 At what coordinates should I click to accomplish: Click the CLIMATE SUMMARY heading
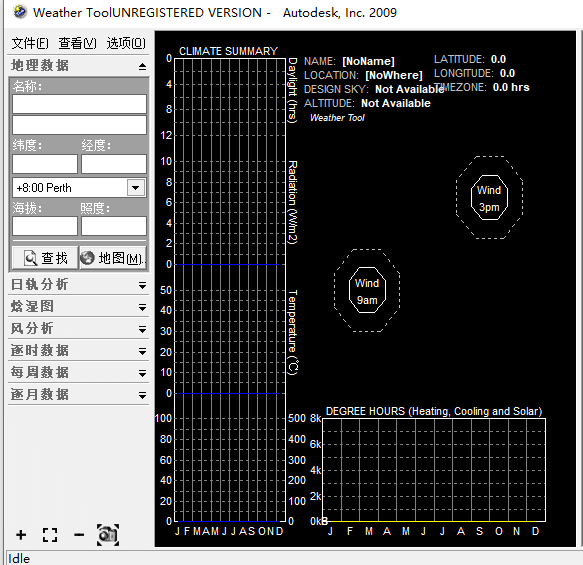(x=228, y=51)
